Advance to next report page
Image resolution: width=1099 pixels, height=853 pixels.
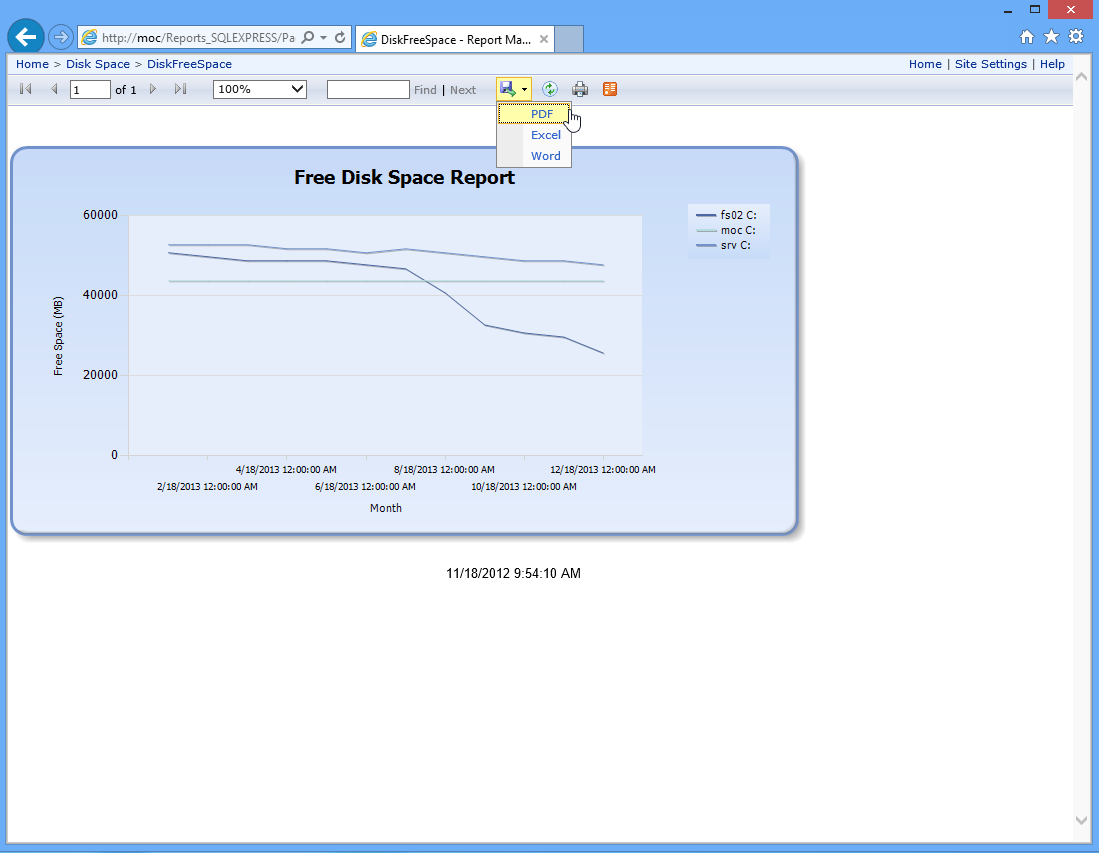tap(153, 89)
